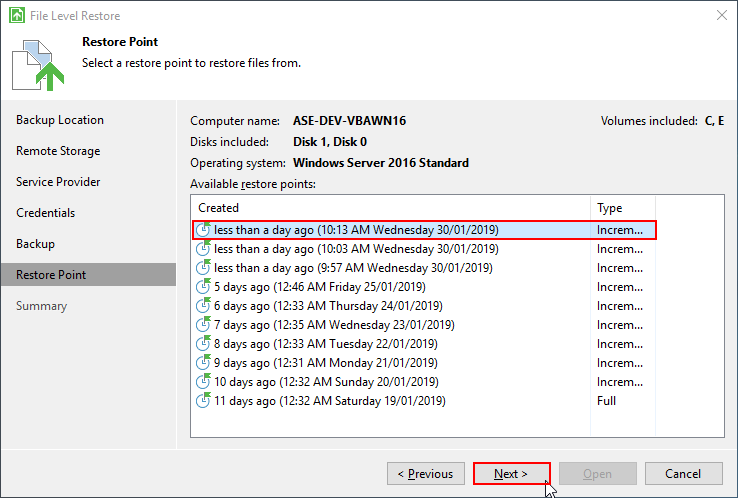Open the Credentials step
The width and height of the screenshot is (738, 498).
[46, 213]
